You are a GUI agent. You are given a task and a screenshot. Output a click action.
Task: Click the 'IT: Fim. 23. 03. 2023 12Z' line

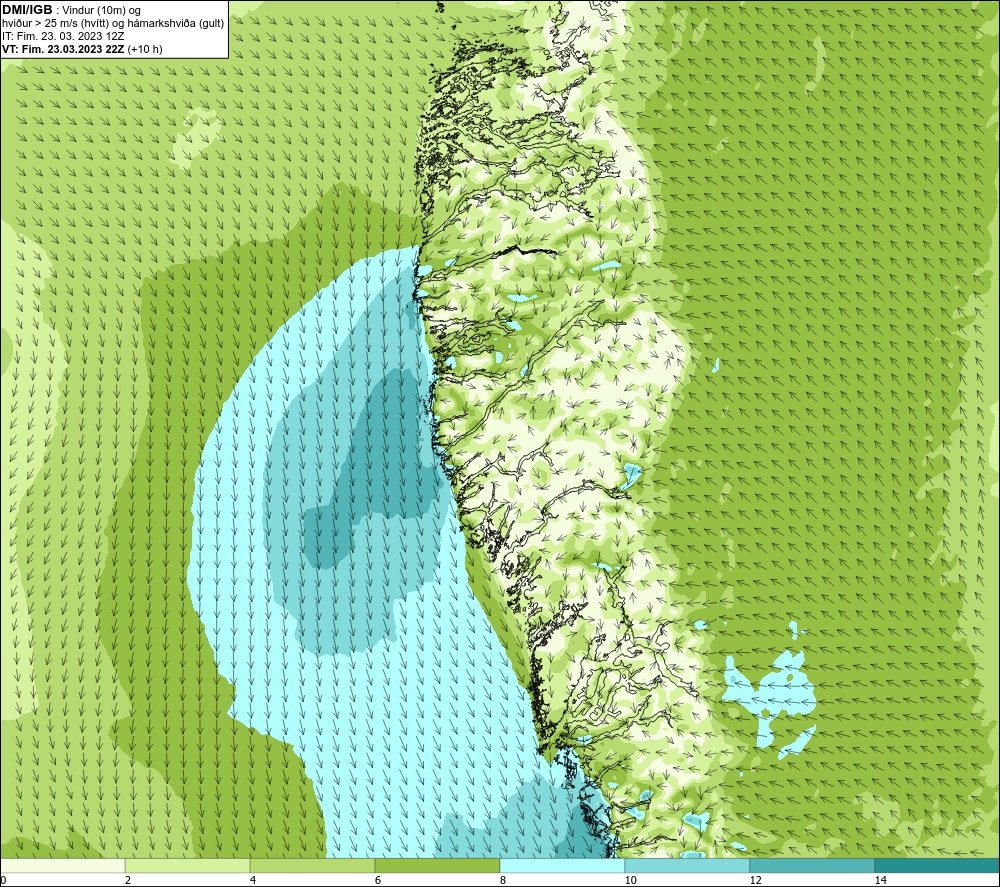63,36
